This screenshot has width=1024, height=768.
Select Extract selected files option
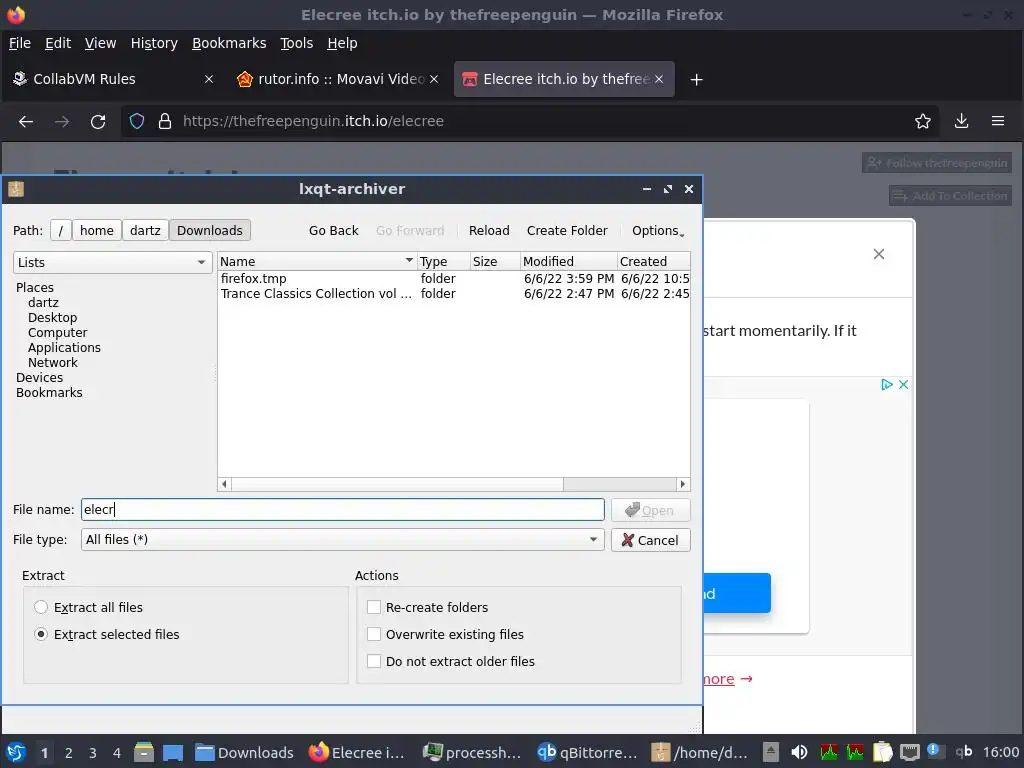[41, 634]
